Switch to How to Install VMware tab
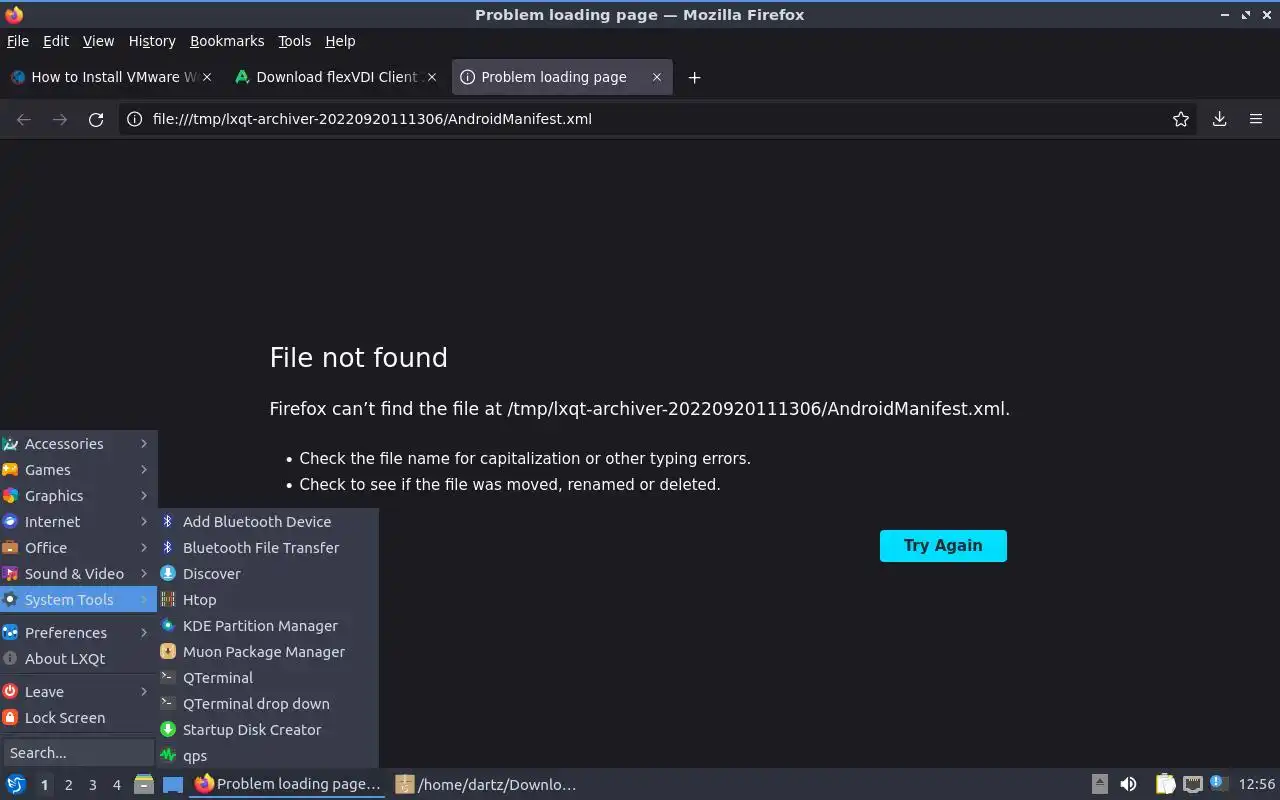 click(112, 77)
